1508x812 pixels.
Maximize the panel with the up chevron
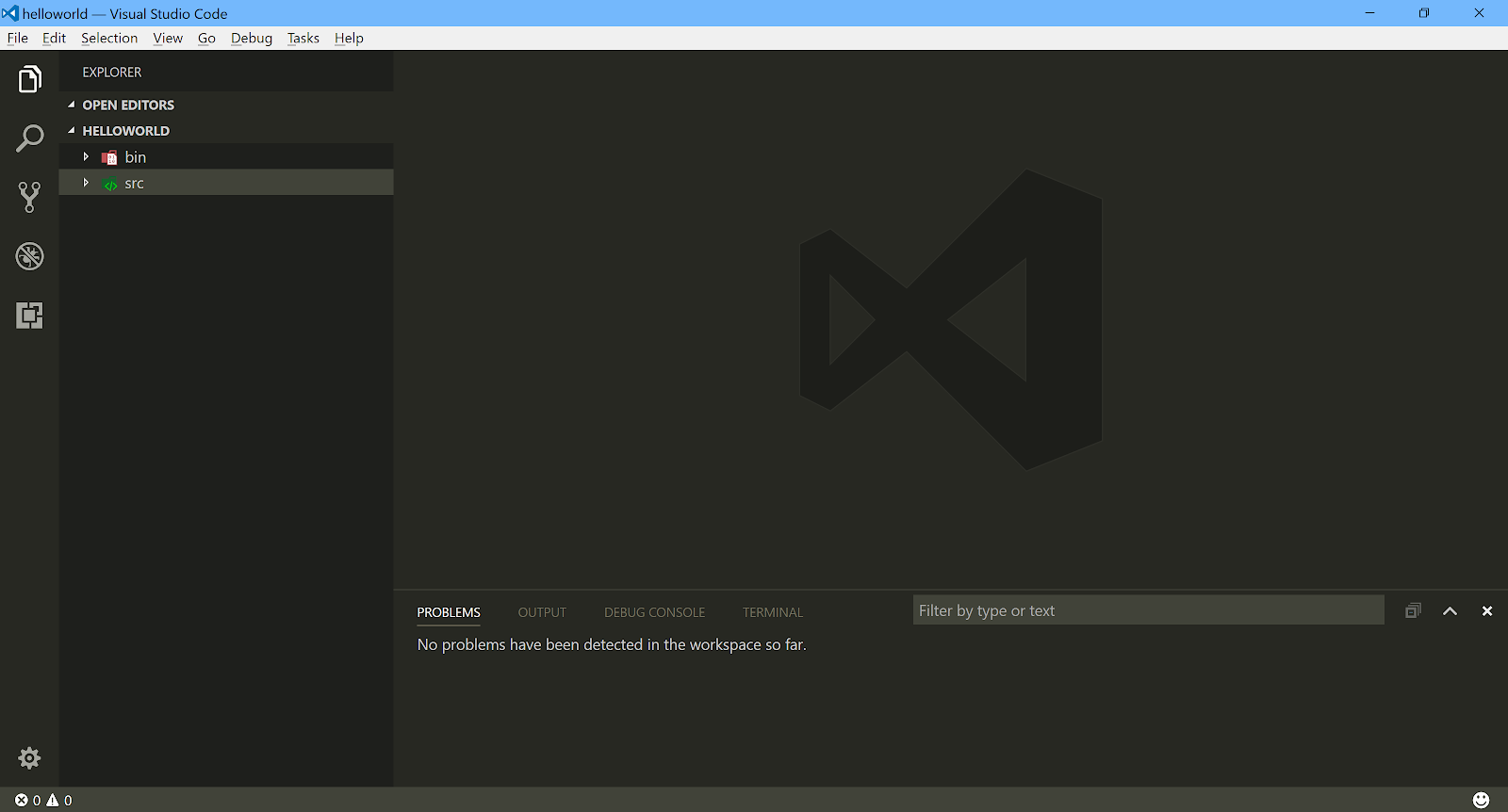tap(1450, 611)
